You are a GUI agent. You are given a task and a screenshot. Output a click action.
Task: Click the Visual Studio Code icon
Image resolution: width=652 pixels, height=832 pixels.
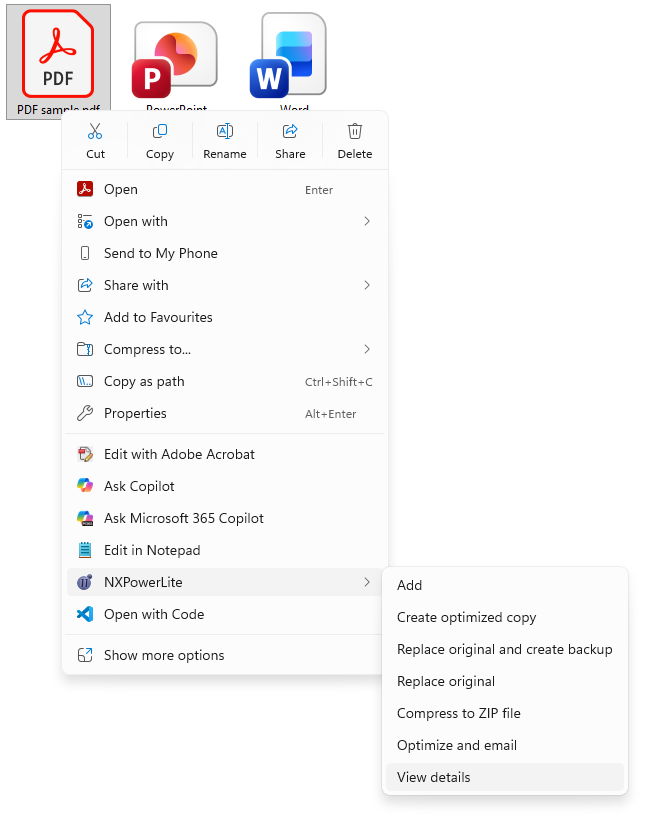(x=85, y=614)
